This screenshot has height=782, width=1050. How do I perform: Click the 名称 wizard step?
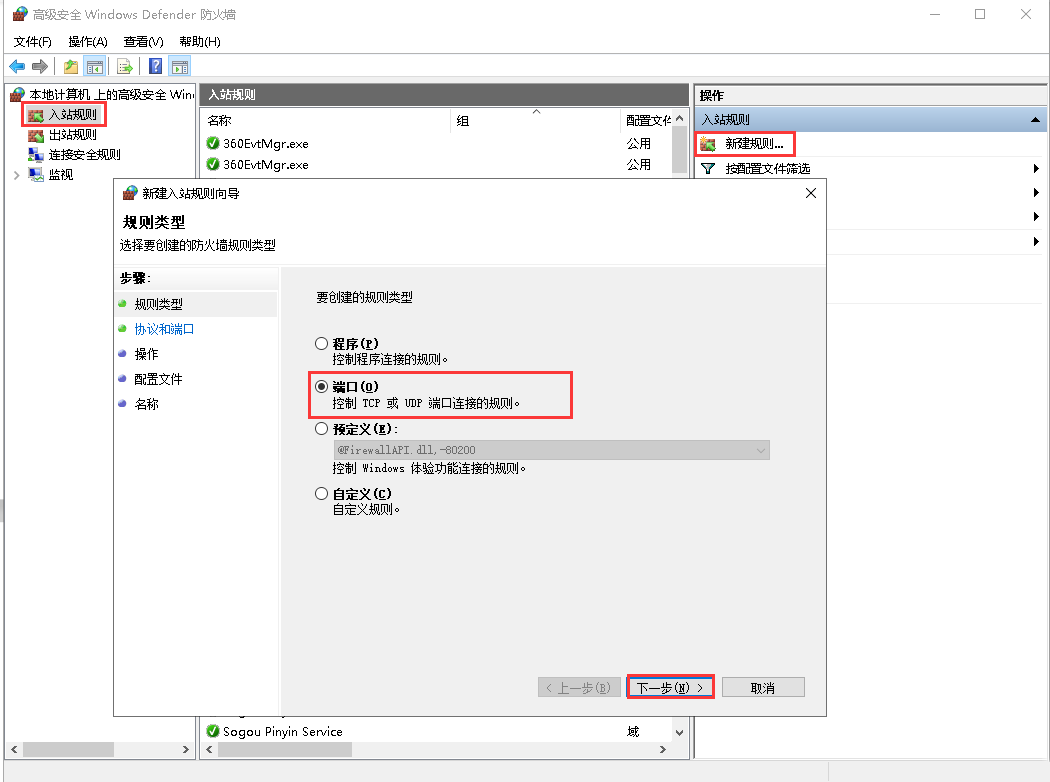pos(146,404)
